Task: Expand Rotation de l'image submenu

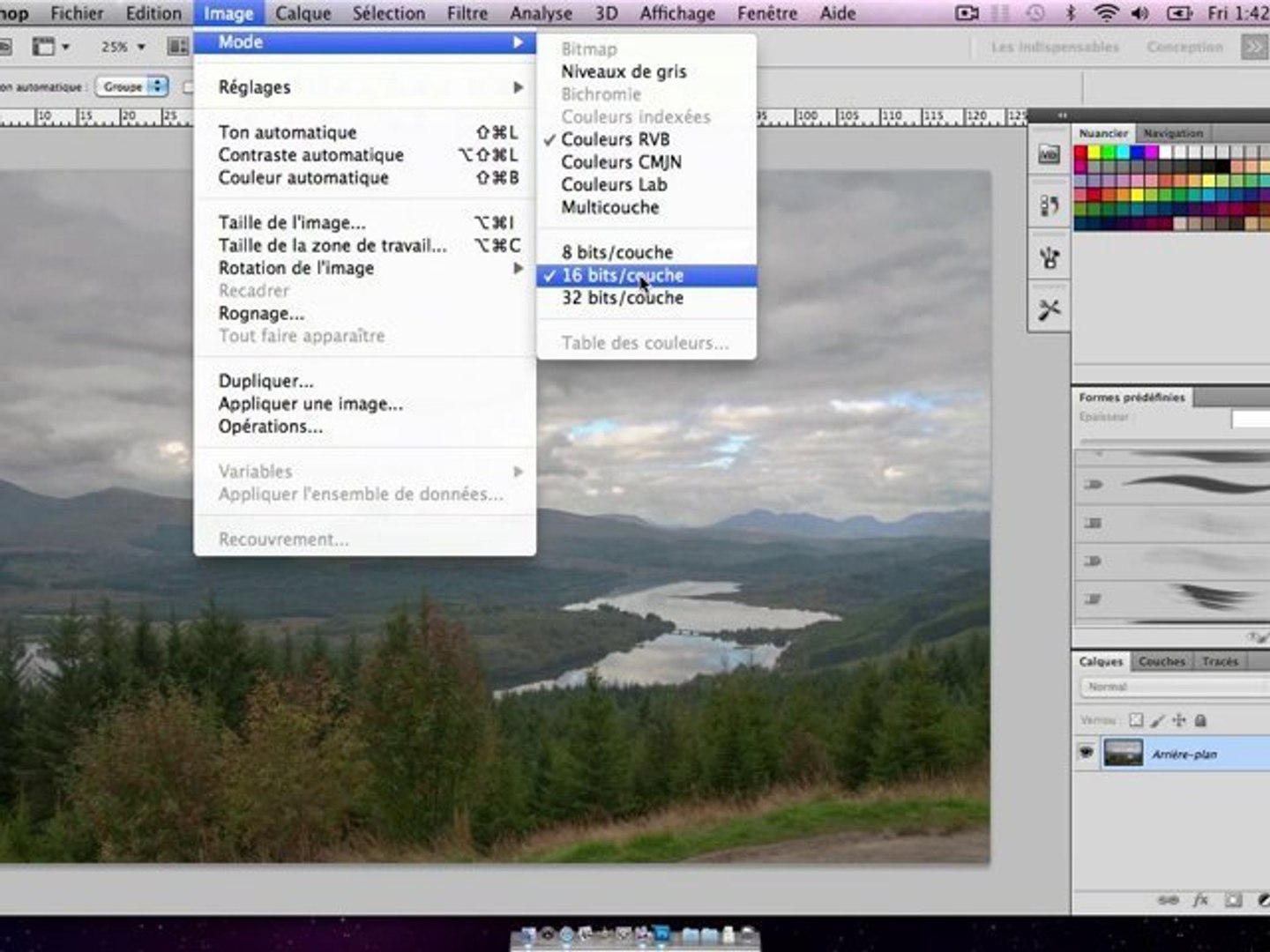Action: [364, 268]
